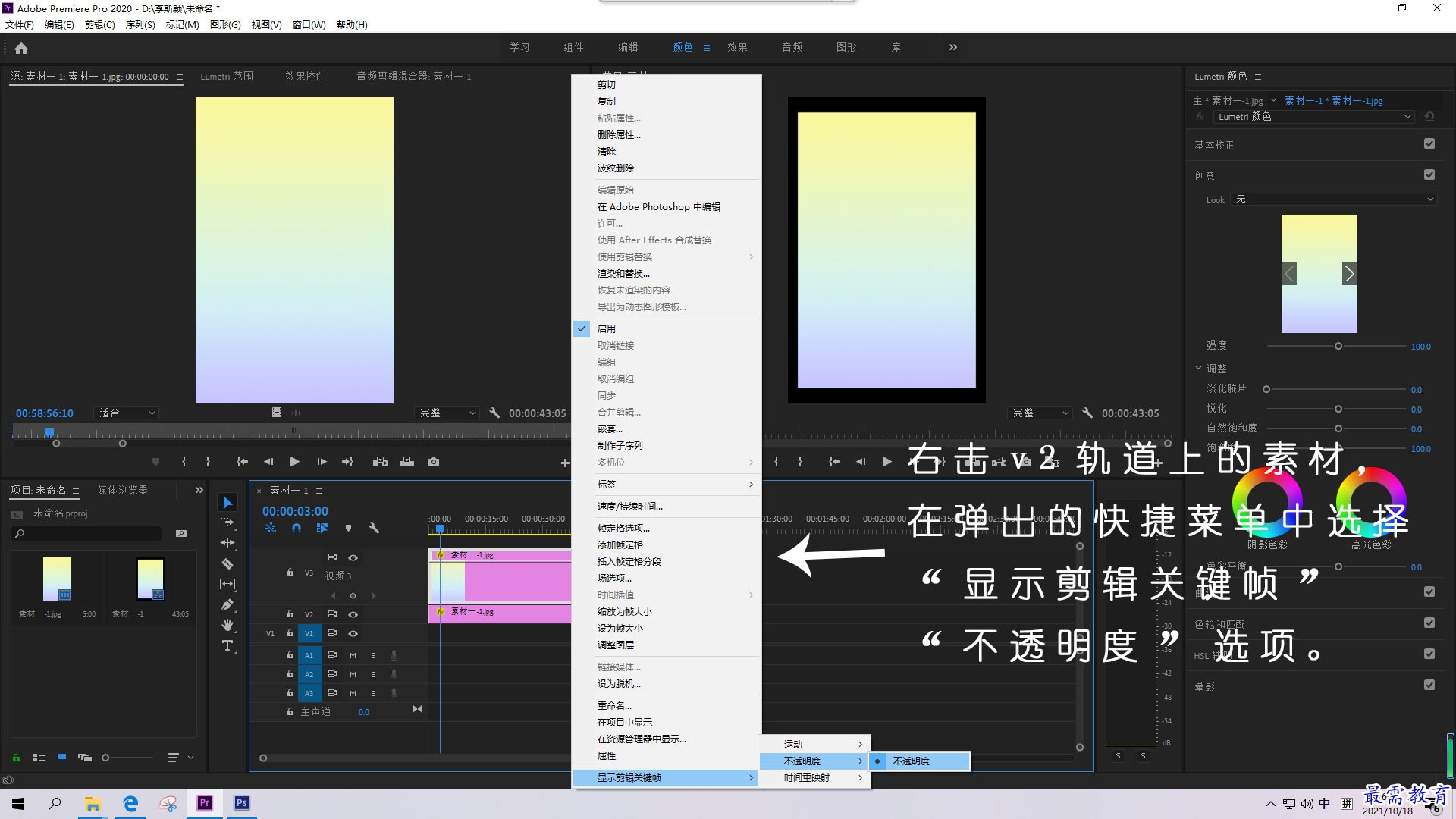Image resolution: width=1456 pixels, height=819 pixels.
Task: Expand workspace overflow chevrons
Action: coord(953,47)
